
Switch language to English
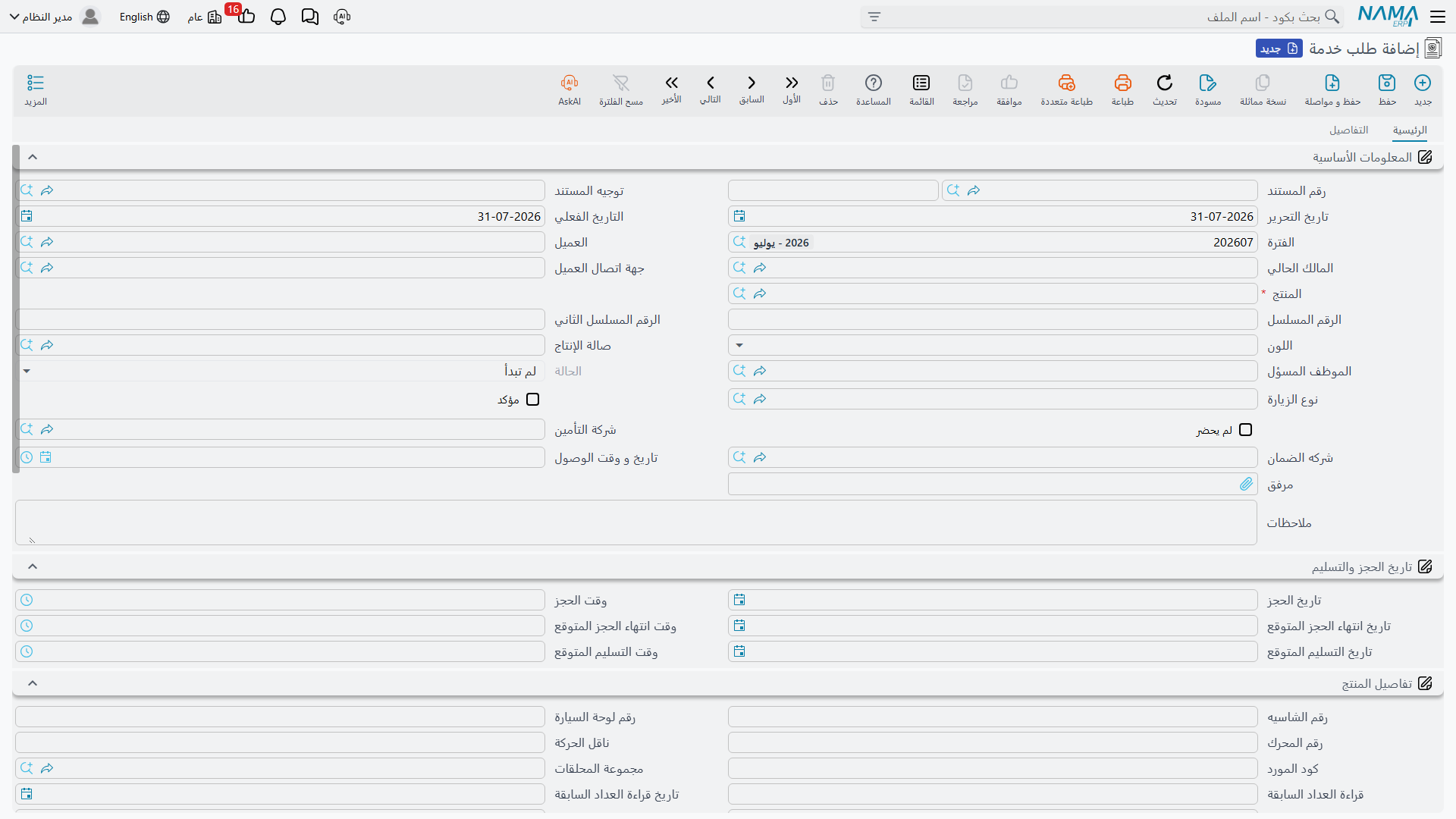[144, 17]
